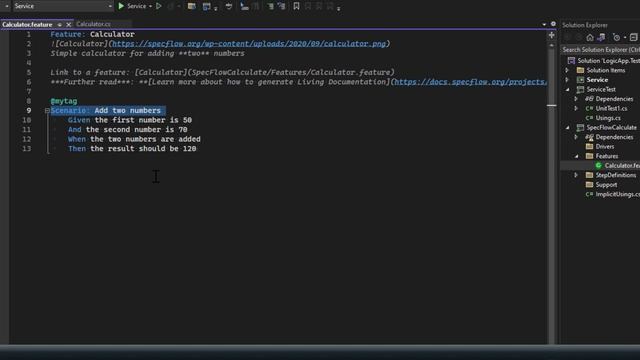640x360 pixels.
Task: Collapse all icon in Solution Explorer toolbar
Action: click(x=633, y=38)
